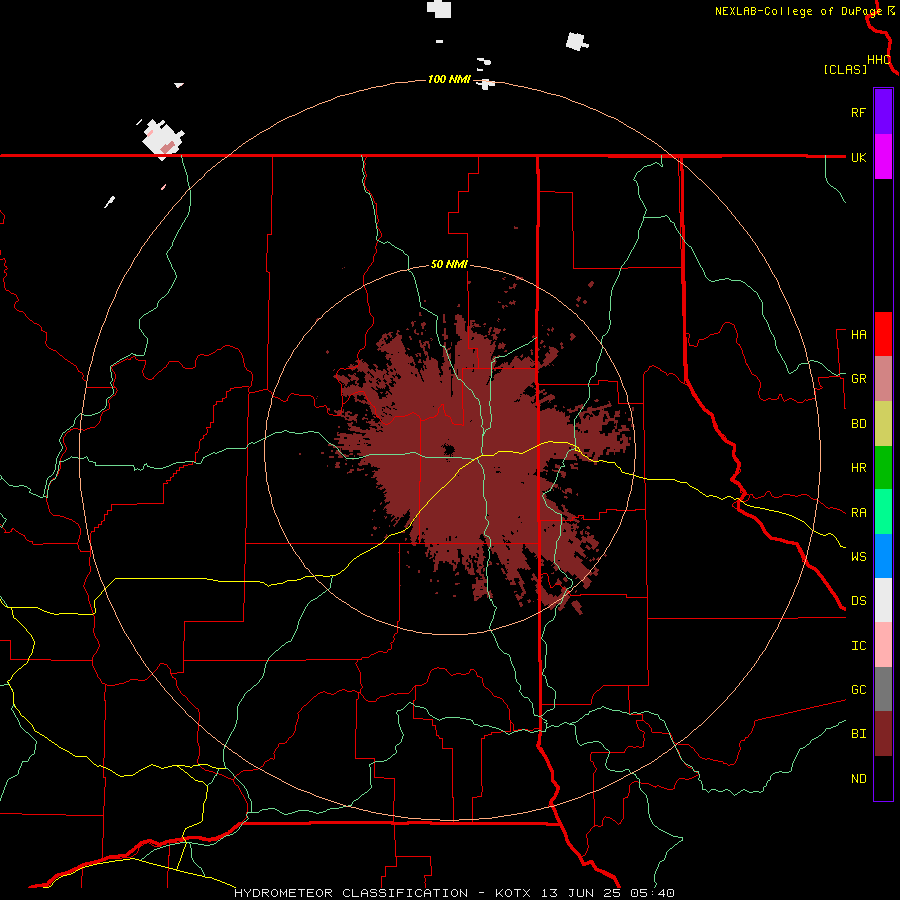Select the 'HR' legend label

pyautogui.click(x=858, y=468)
